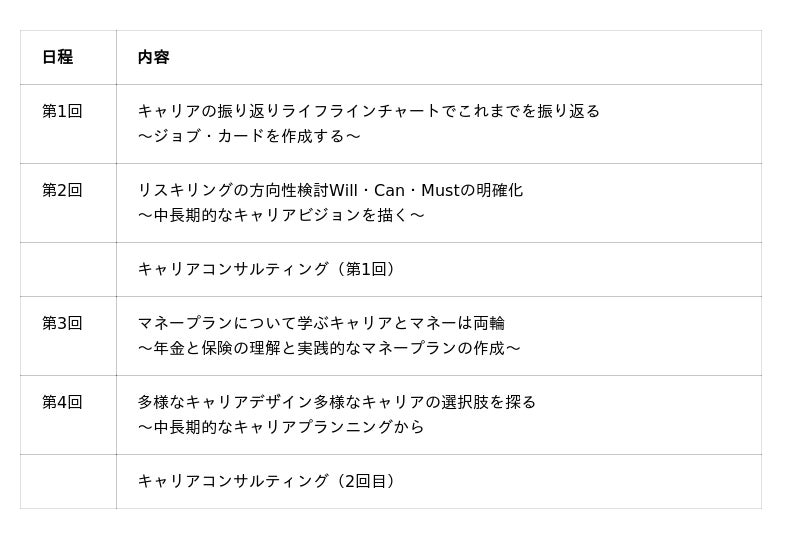Click the 中長期的なキャリアプランニングから line
The height and width of the screenshot is (539, 800).
click(281, 427)
